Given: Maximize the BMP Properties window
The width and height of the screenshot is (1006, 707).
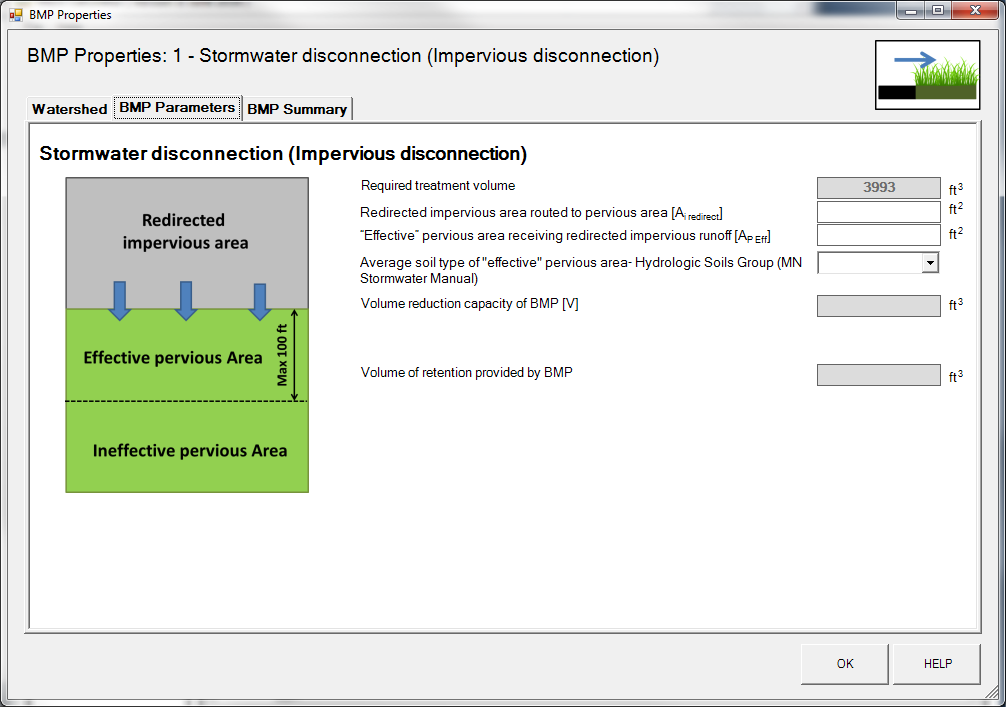Looking at the screenshot, I should click(x=938, y=11).
